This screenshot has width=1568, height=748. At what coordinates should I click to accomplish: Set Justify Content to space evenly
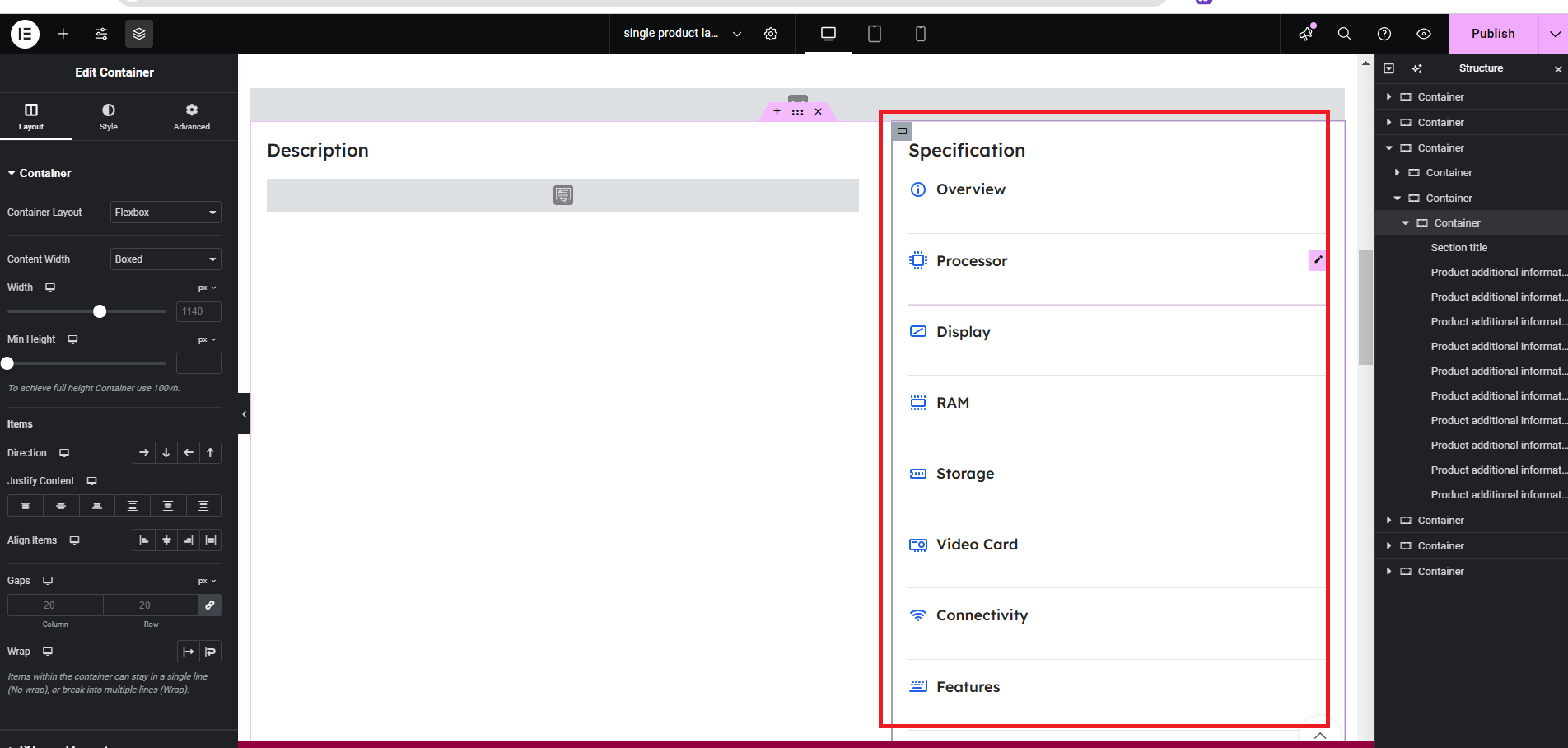203,506
